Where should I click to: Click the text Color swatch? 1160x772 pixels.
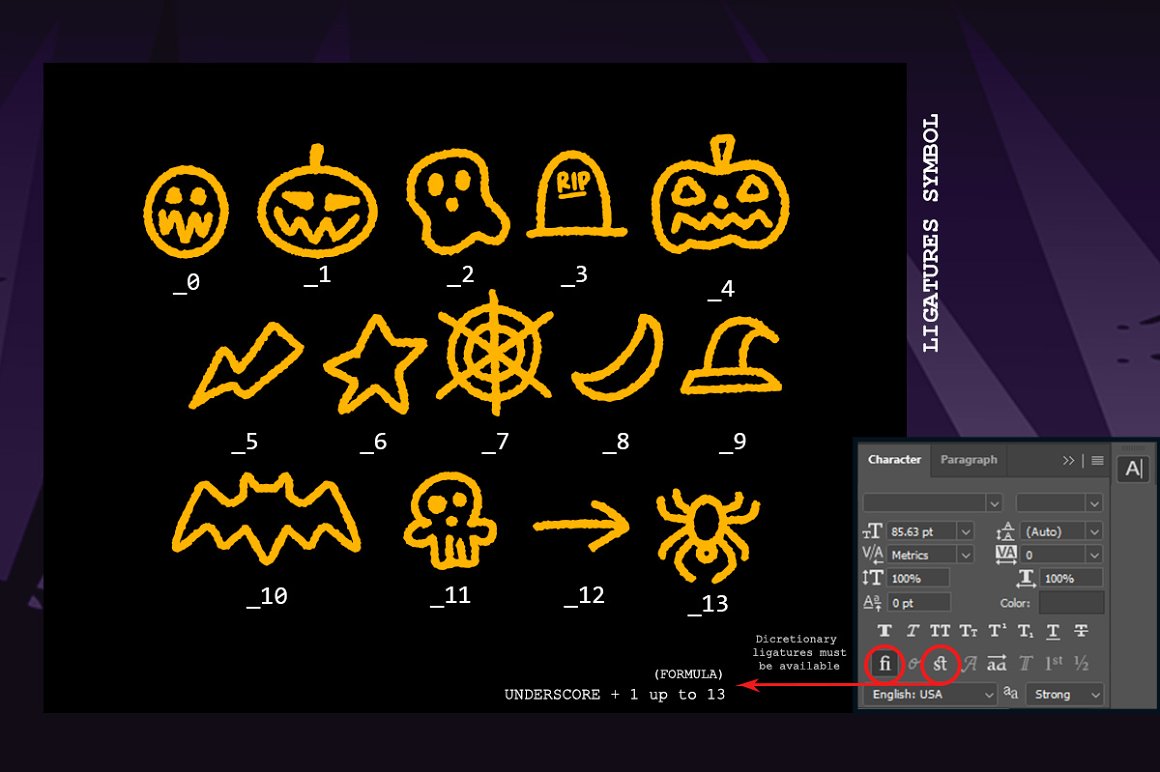(x=1071, y=603)
